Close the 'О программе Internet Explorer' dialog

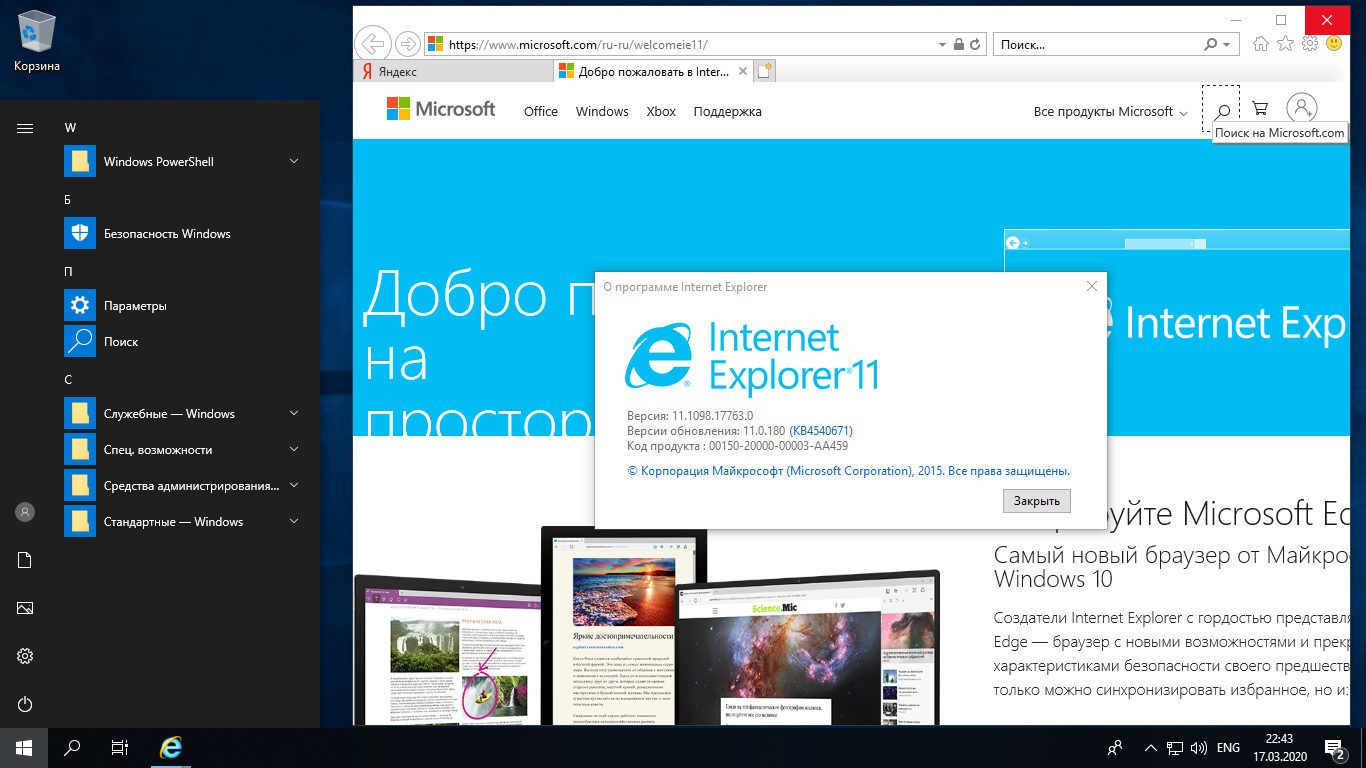pyautogui.click(x=1092, y=286)
